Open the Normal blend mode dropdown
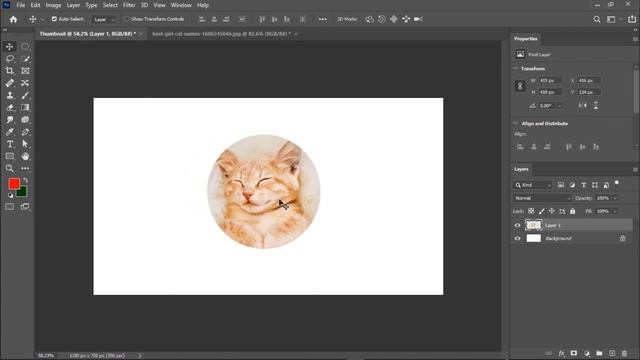The image size is (640, 360). coord(542,198)
